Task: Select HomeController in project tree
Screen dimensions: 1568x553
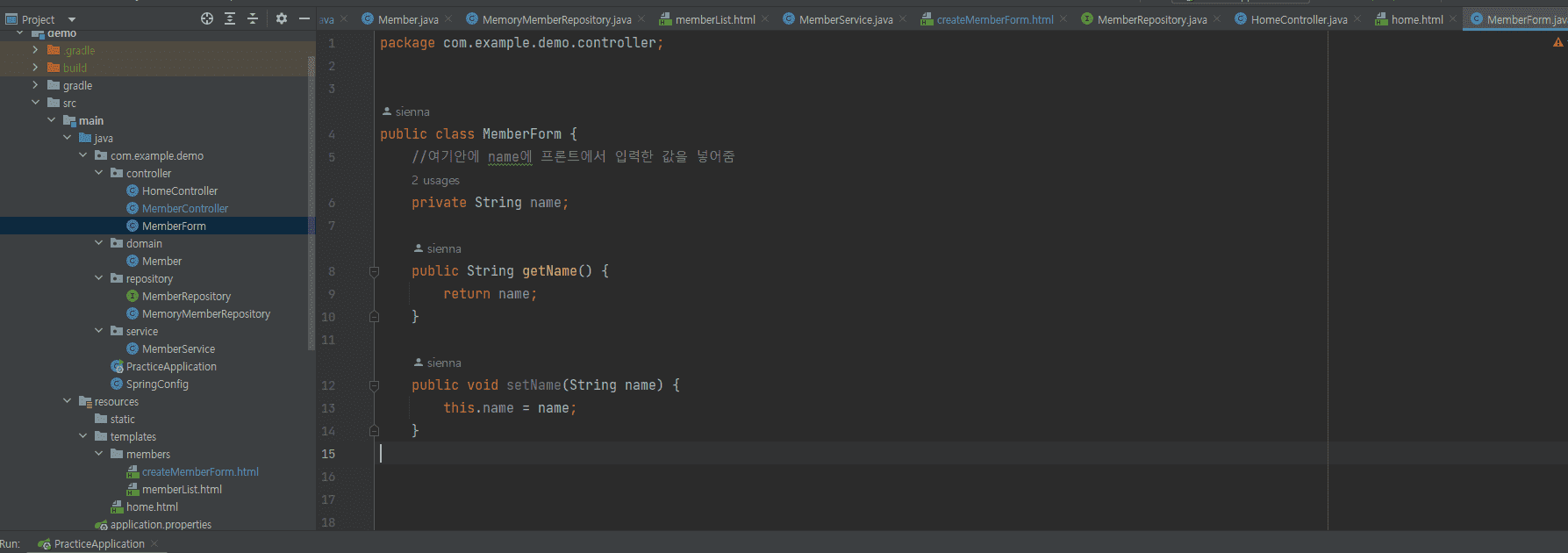Action: point(179,190)
